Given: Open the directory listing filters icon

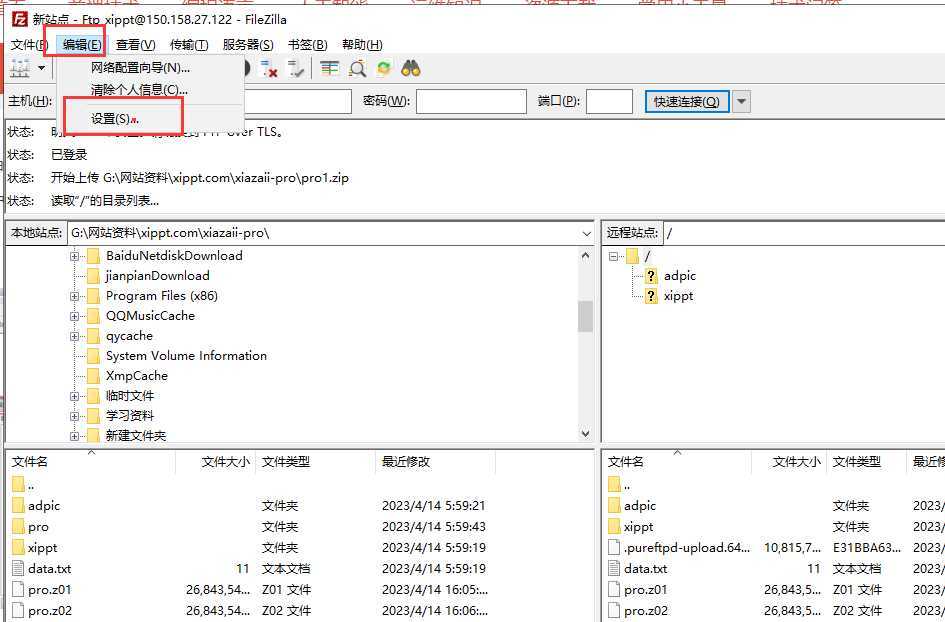Looking at the screenshot, I should [x=330, y=69].
